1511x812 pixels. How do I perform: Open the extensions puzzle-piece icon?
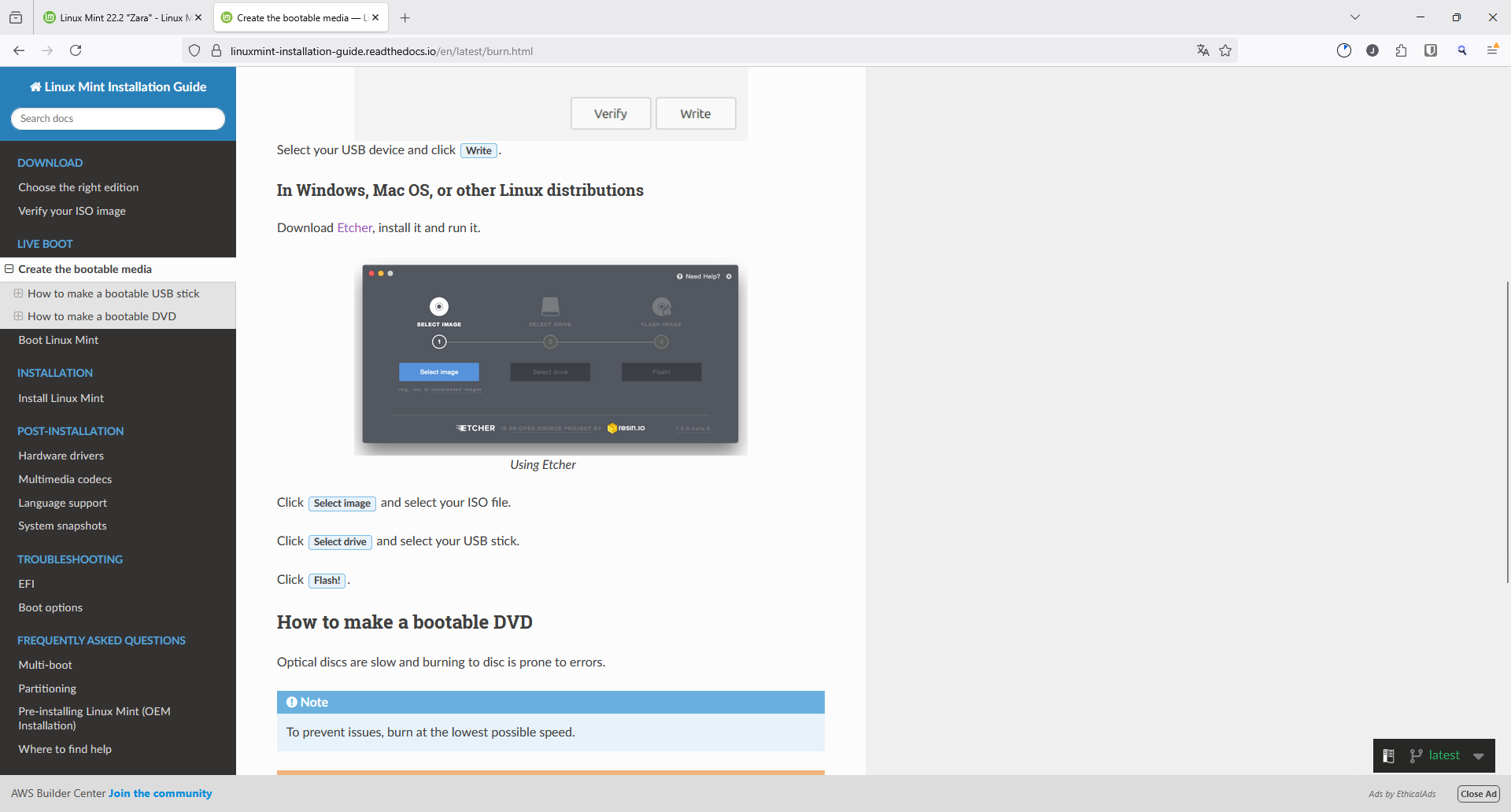[x=1401, y=50]
